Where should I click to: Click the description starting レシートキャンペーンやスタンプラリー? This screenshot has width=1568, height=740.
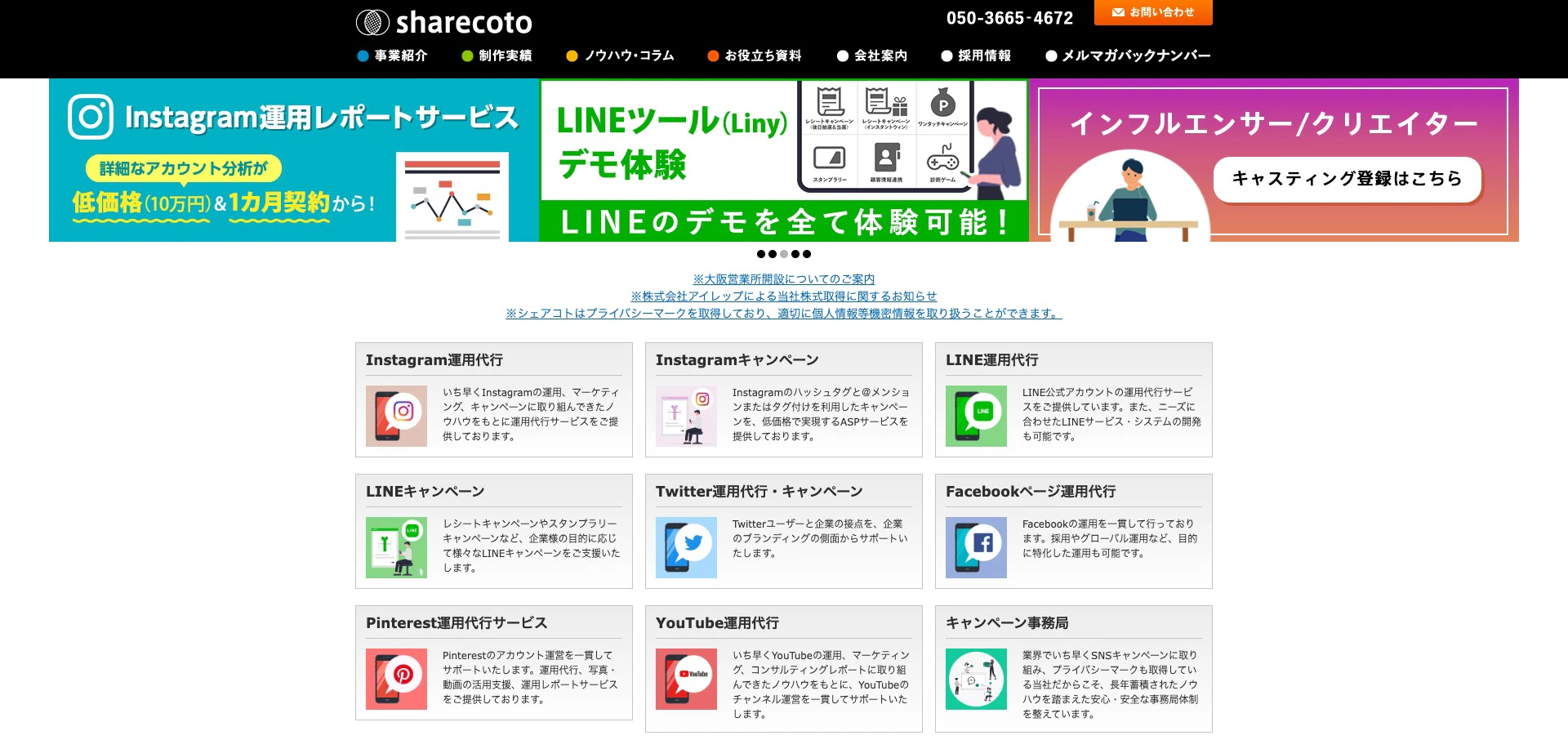point(532,546)
